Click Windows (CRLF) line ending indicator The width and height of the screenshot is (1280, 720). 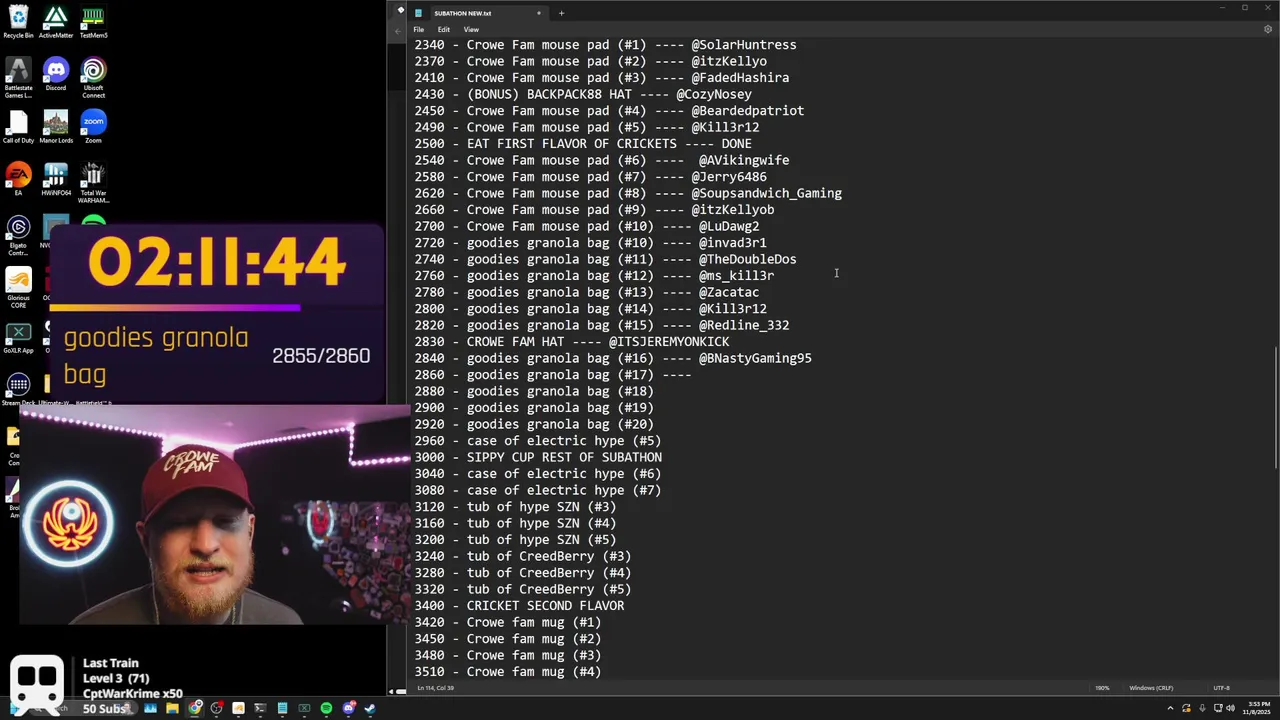click(x=1151, y=688)
